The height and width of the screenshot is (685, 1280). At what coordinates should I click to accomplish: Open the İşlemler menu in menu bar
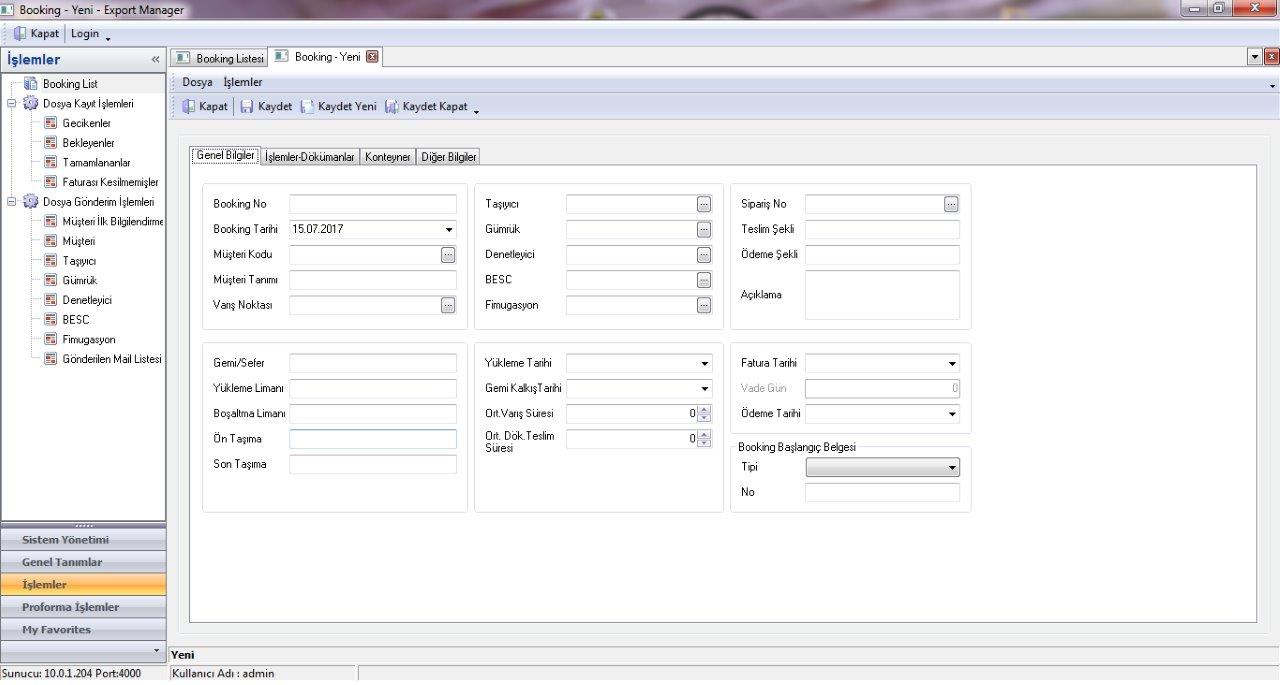pyautogui.click(x=243, y=83)
